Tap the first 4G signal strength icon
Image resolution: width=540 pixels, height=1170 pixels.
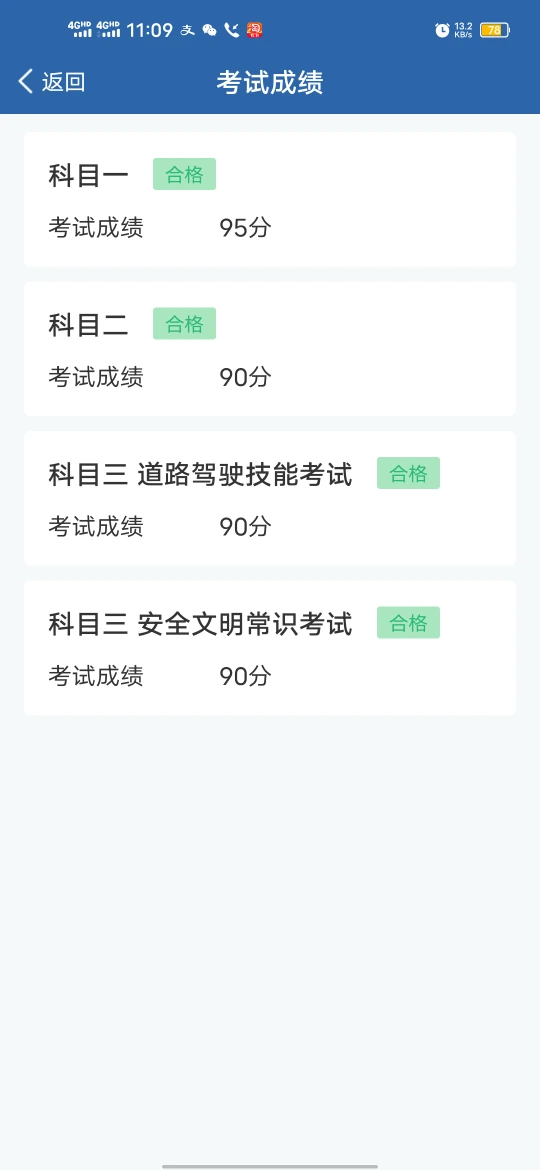point(80,29)
